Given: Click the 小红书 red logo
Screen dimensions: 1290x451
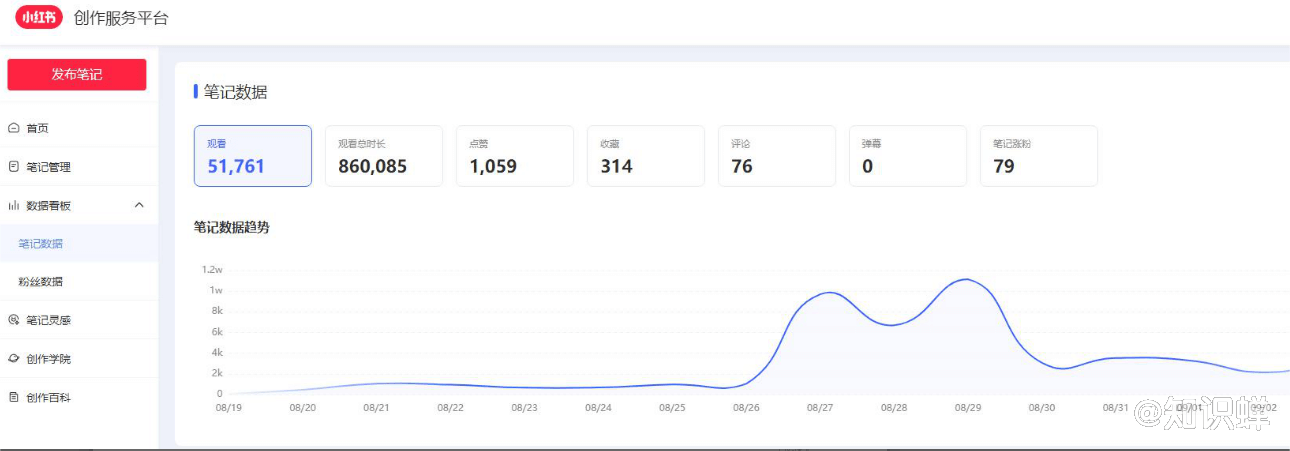Looking at the screenshot, I should tap(38, 18).
